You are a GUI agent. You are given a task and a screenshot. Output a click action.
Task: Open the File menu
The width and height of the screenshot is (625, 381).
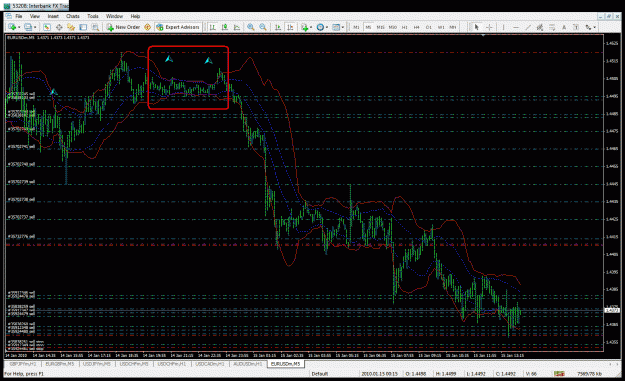coord(18,16)
